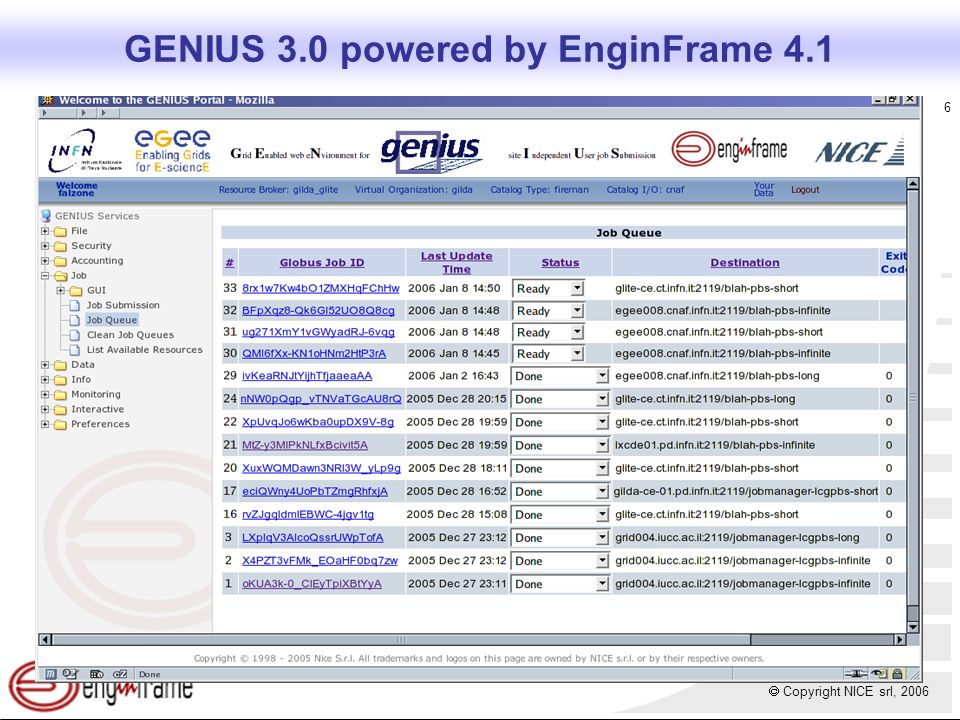Select the Info tree item
This screenshot has width=960, height=720.
click(x=81, y=380)
